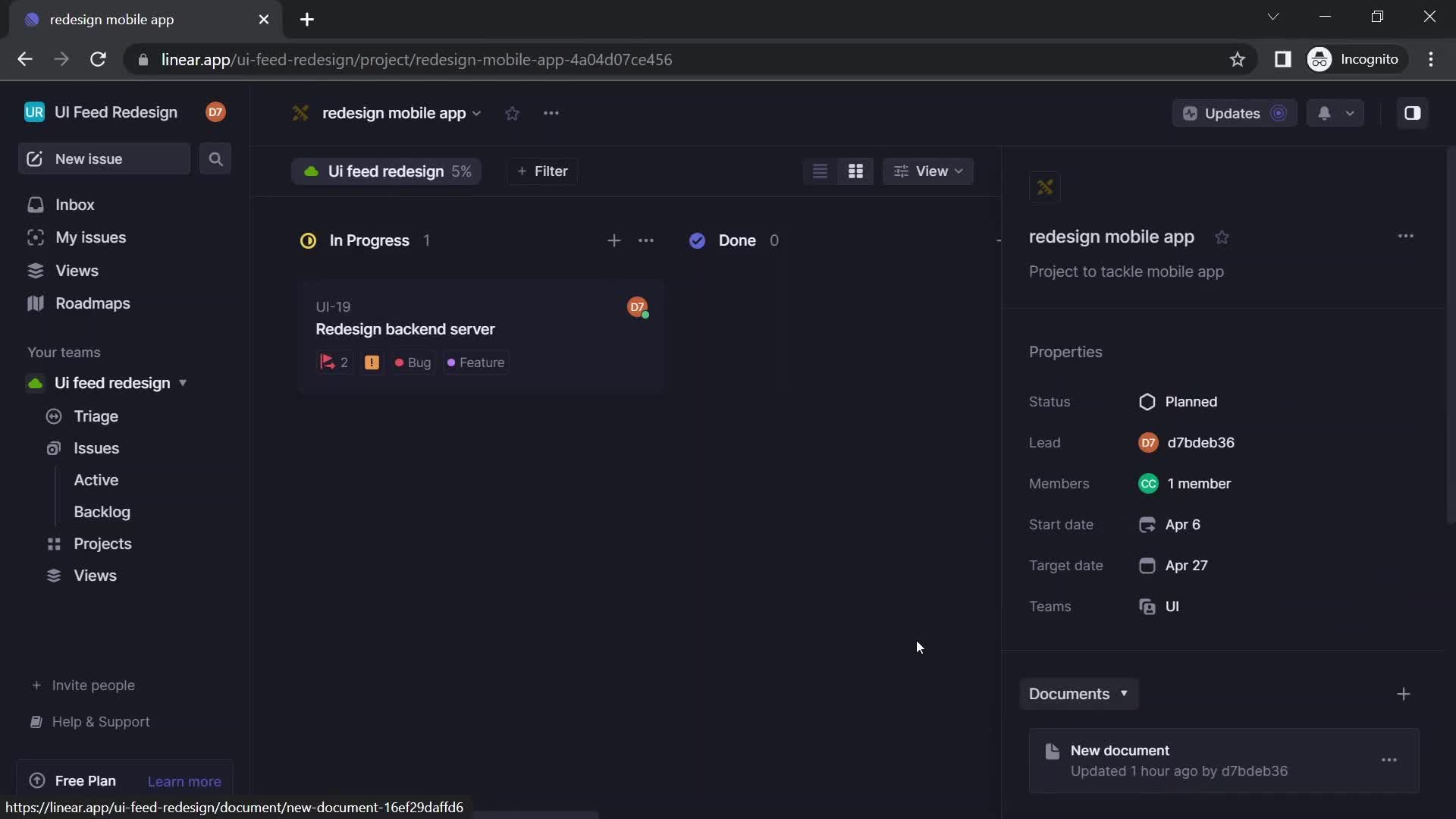Open the Triage section in sidebar
Image resolution: width=1456 pixels, height=819 pixels.
[x=95, y=416]
